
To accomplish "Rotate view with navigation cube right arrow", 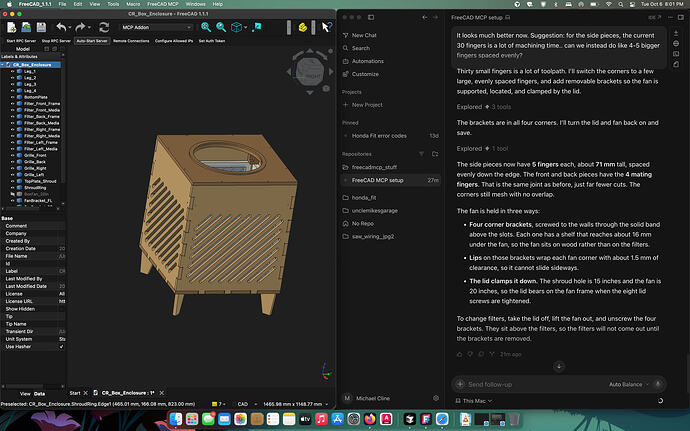I will click(x=331, y=71).
